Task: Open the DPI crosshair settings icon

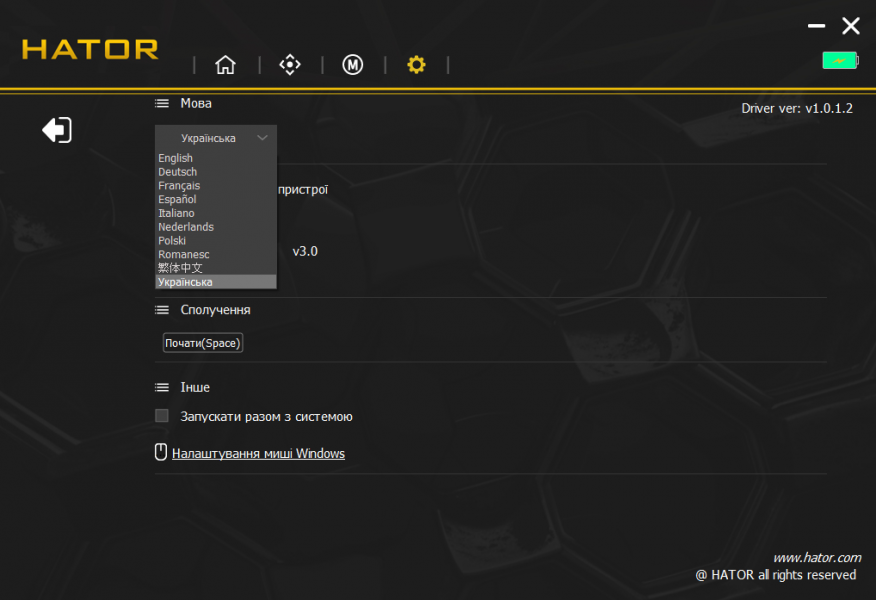Action: (x=289, y=65)
